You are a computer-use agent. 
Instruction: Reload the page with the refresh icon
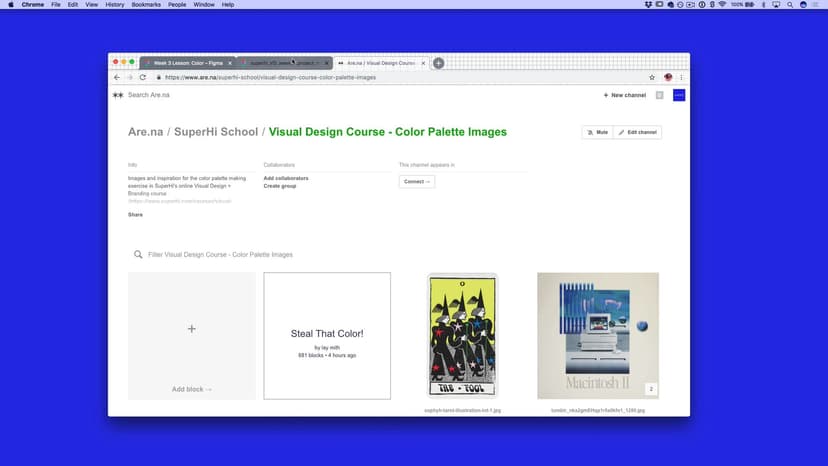143,77
